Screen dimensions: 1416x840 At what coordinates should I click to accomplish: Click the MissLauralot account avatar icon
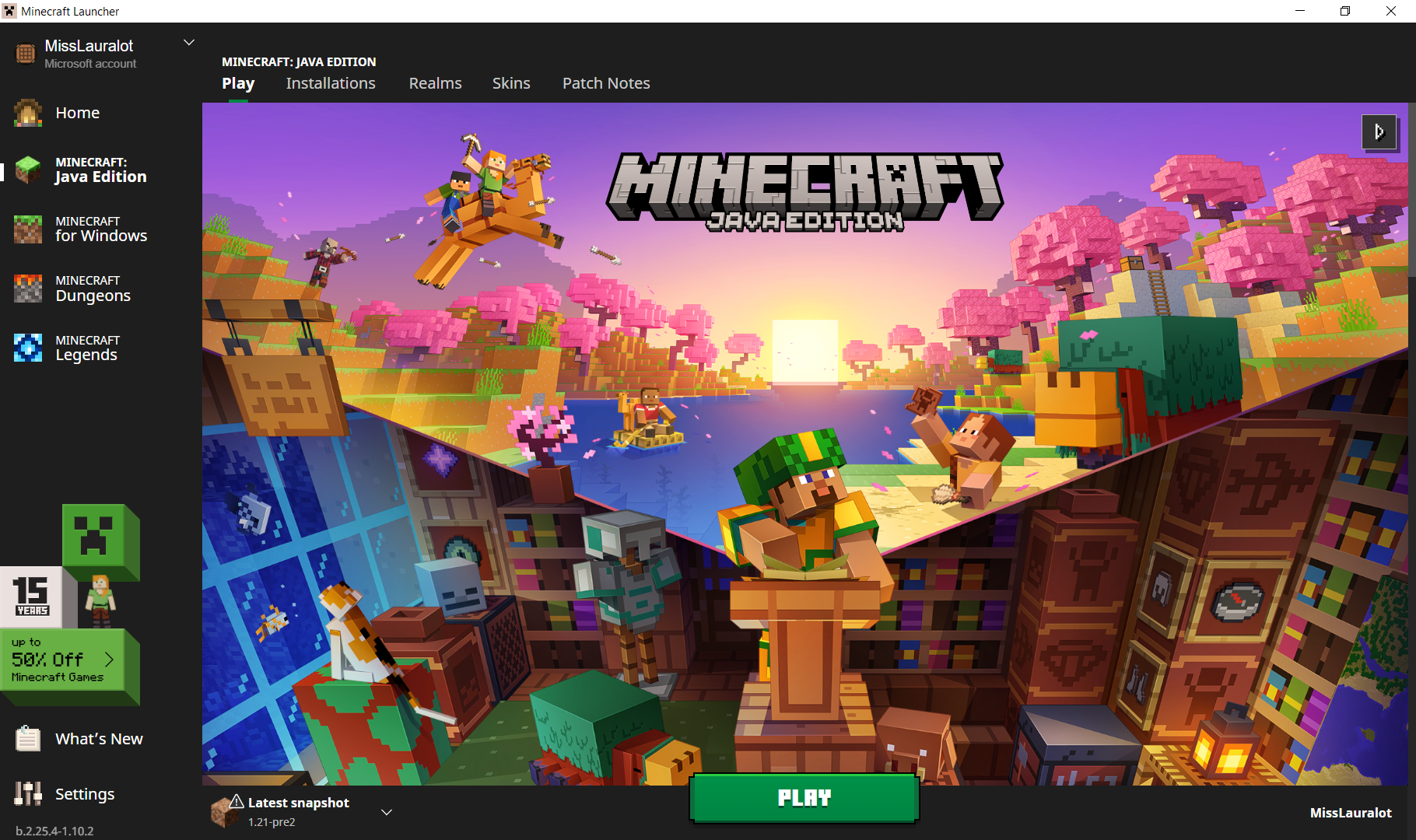(x=26, y=53)
